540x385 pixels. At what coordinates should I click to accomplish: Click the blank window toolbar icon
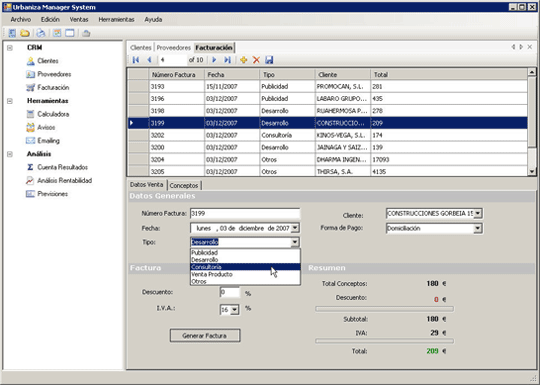click(x=70, y=33)
